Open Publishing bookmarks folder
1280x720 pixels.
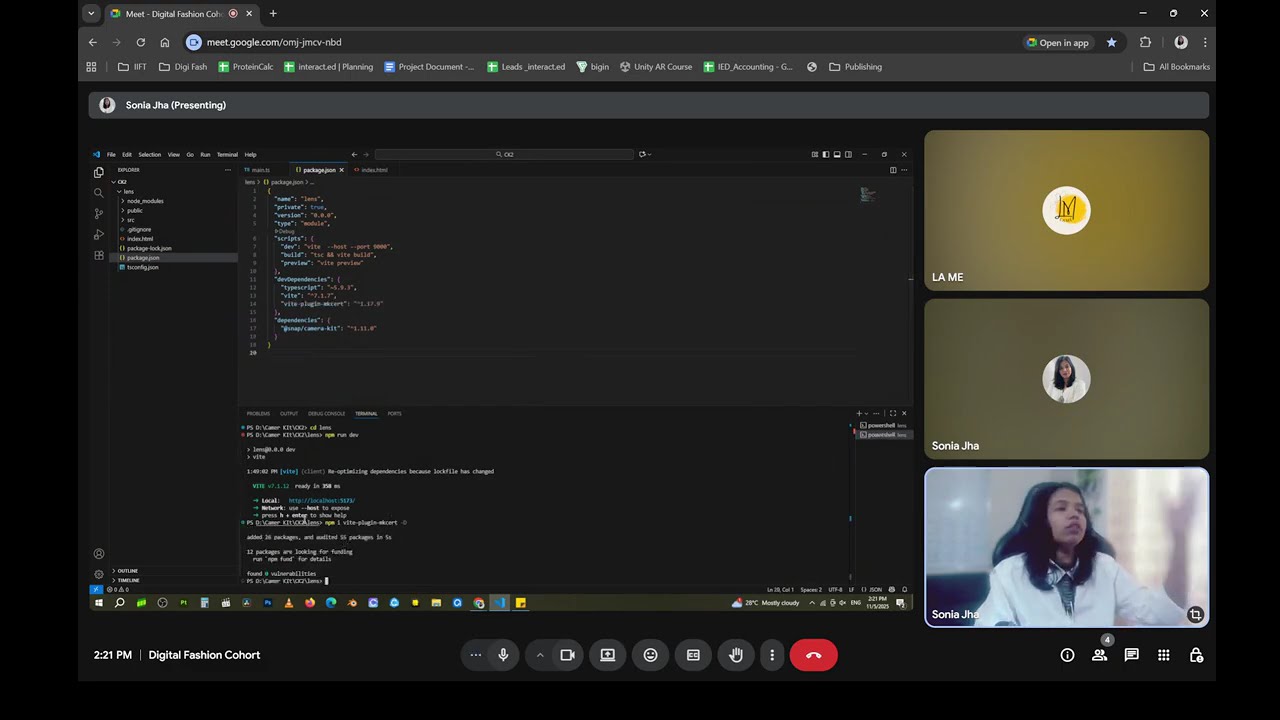pos(856,67)
